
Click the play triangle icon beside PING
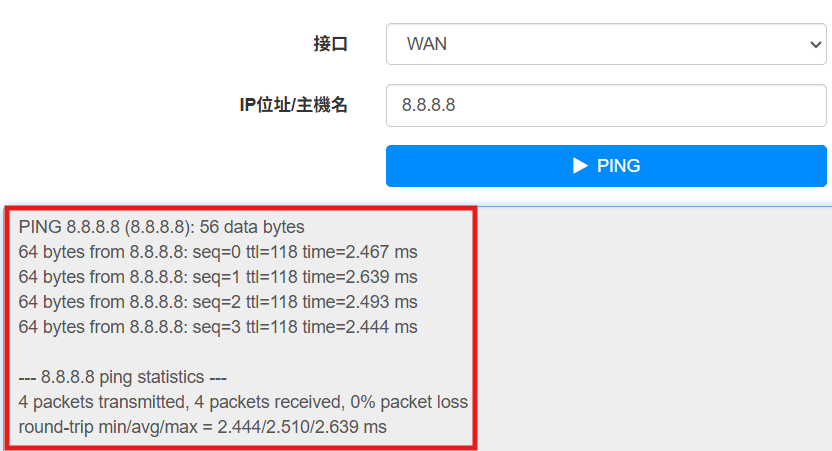pyautogui.click(x=580, y=166)
